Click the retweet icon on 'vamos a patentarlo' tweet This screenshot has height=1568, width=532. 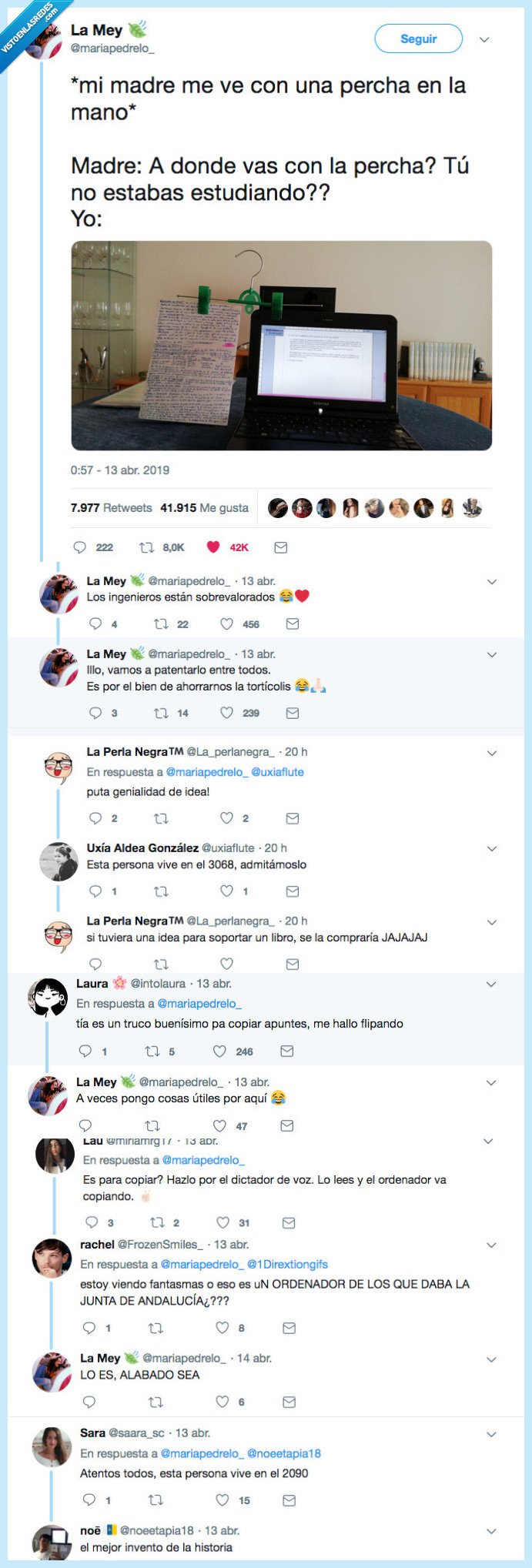point(160,713)
